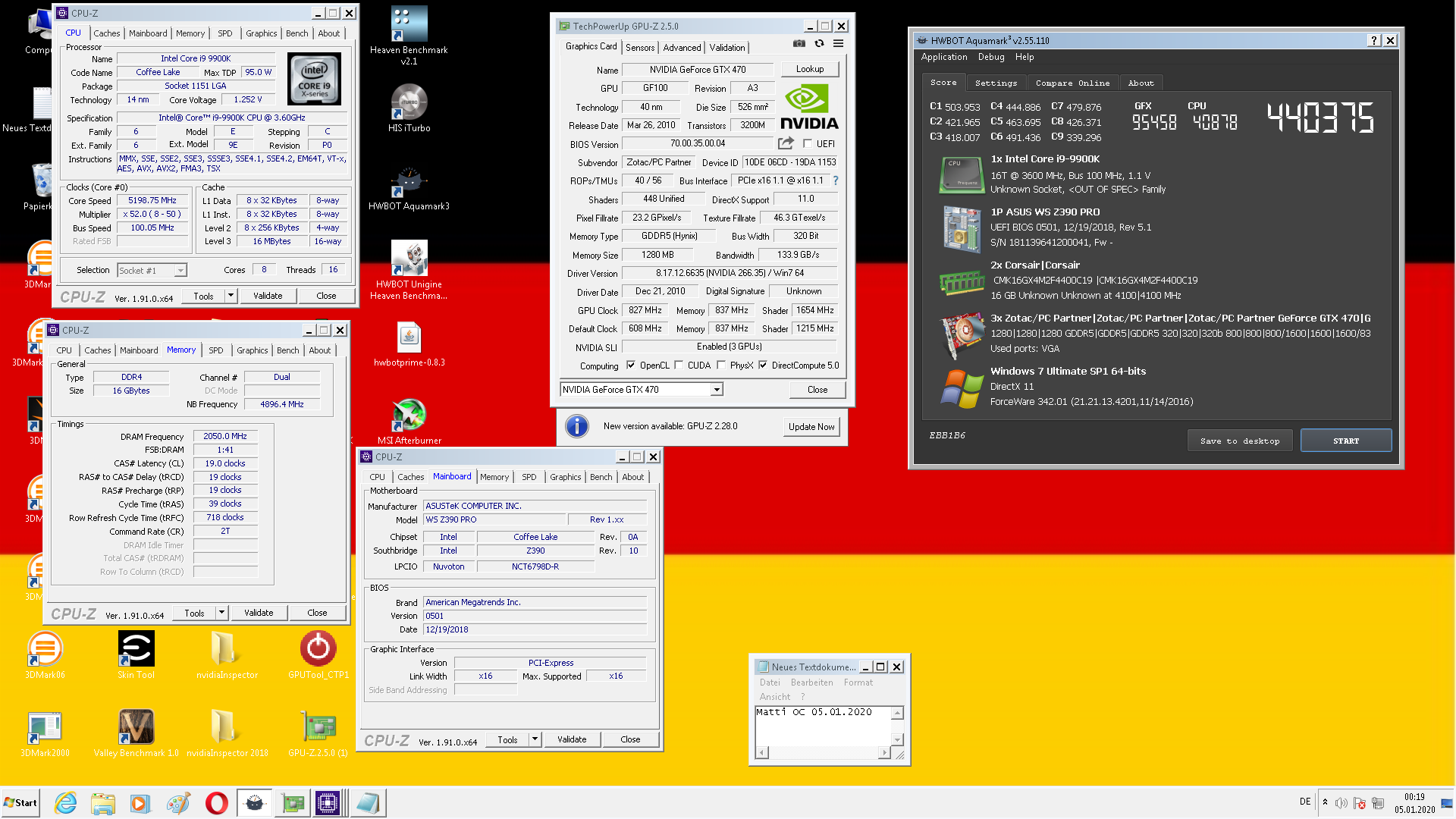Open the Socket #1 selection dropdown
This screenshot has width=1456, height=819.
(x=180, y=271)
